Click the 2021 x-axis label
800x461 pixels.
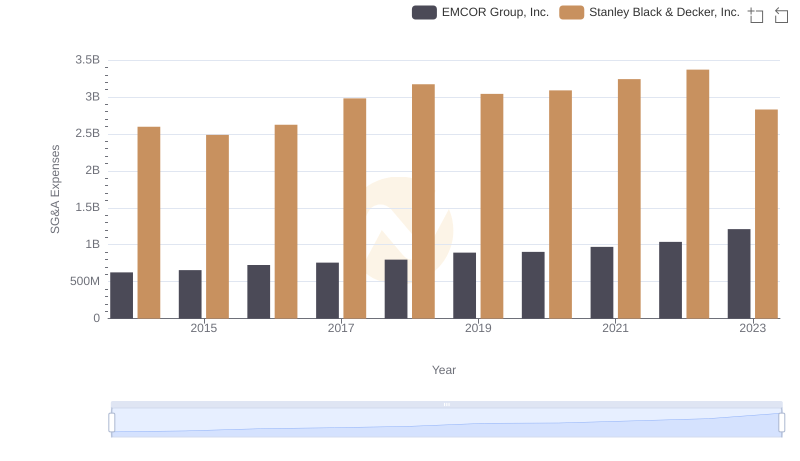[x=615, y=328]
